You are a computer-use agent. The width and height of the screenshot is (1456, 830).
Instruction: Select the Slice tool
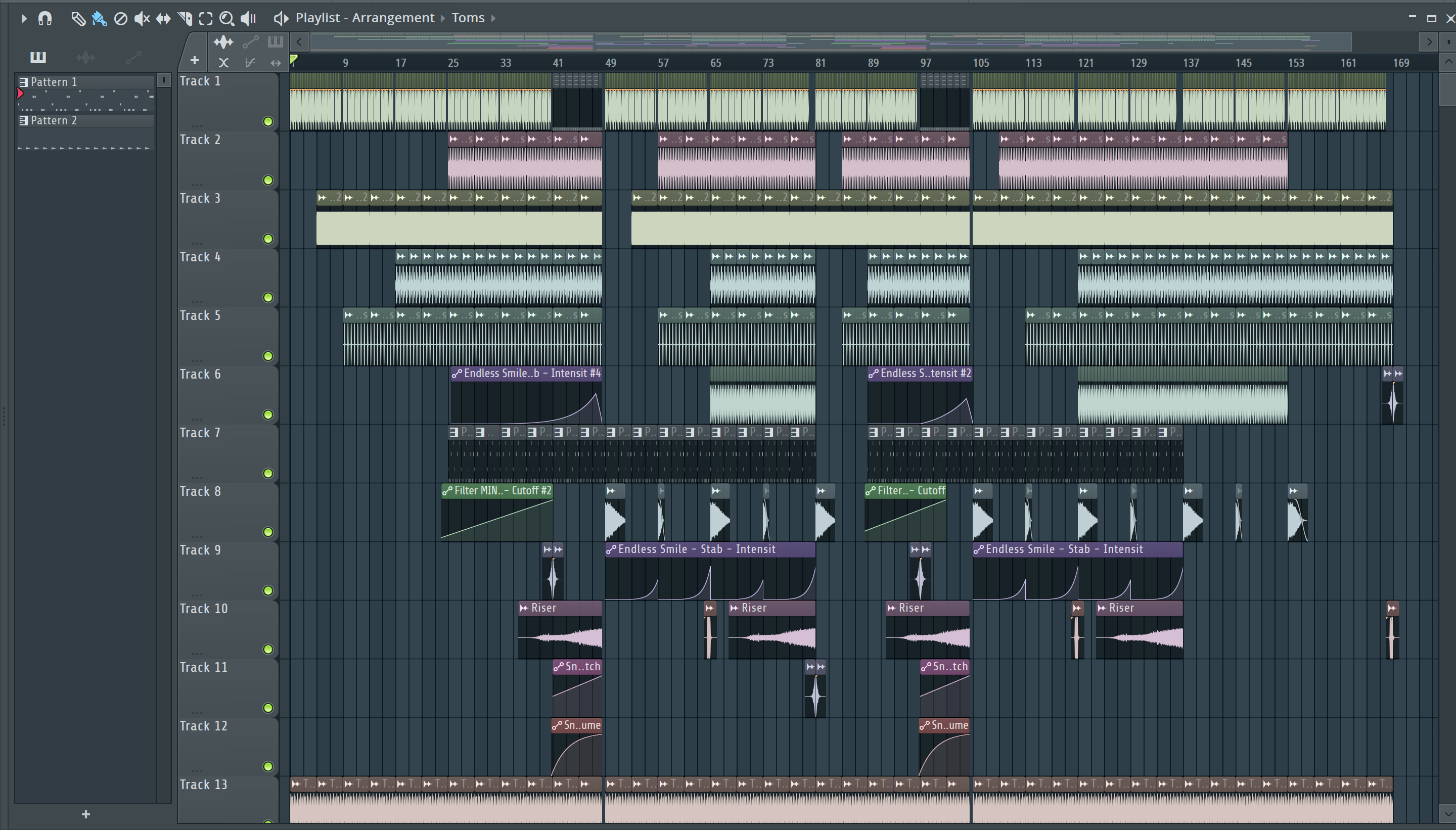tap(185, 19)
